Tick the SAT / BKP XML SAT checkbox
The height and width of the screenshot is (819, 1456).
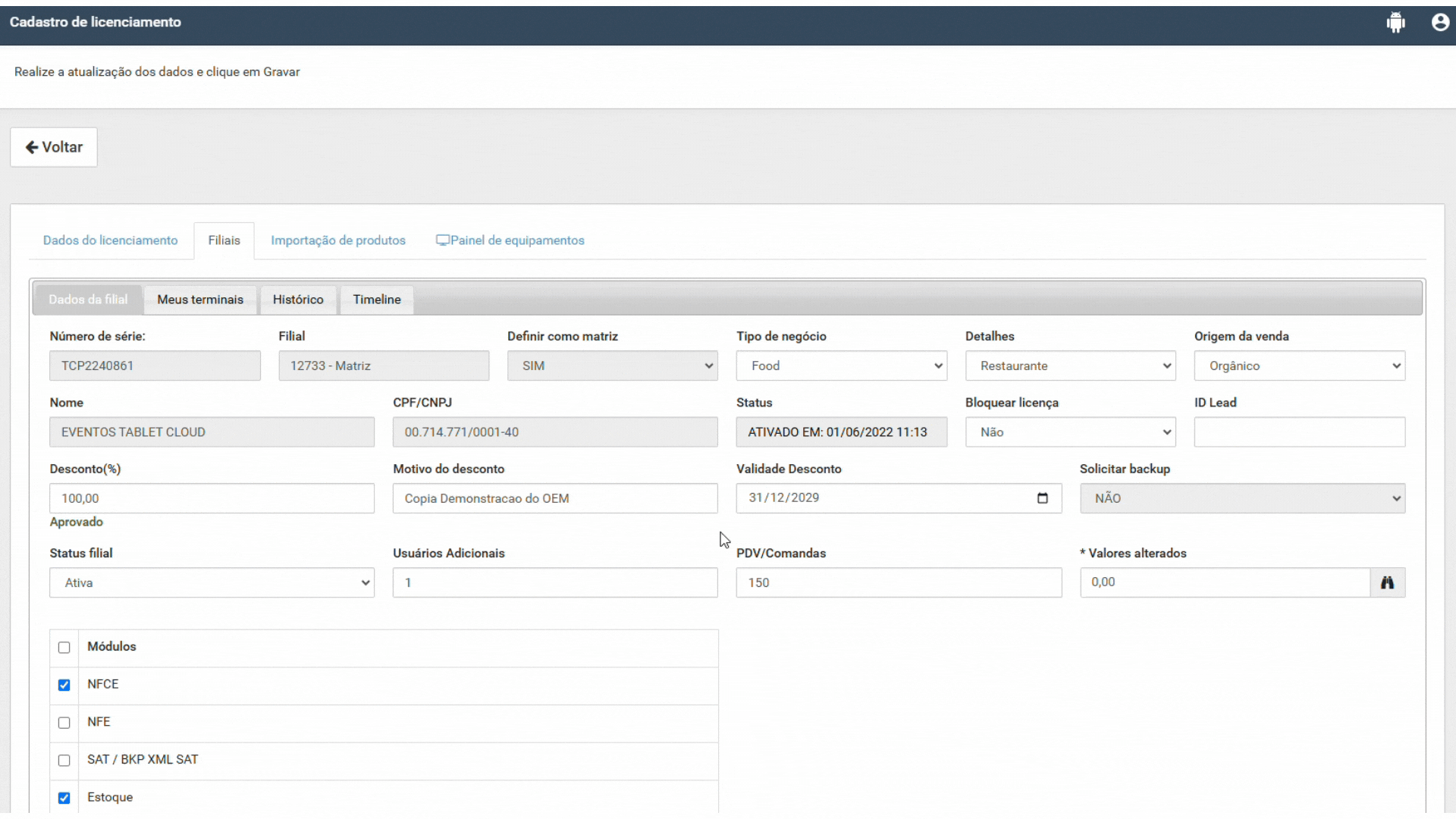(64, 761)
